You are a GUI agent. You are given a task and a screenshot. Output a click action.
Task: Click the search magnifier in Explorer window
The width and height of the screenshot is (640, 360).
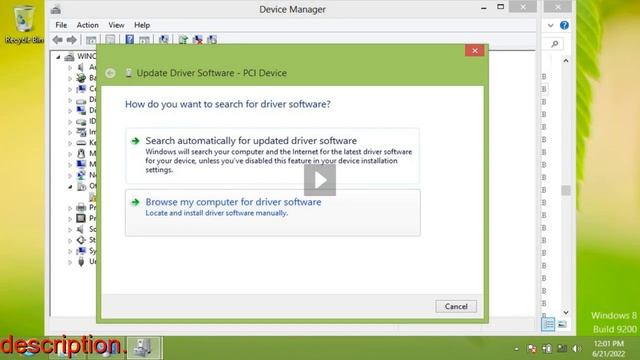[555, 44]
